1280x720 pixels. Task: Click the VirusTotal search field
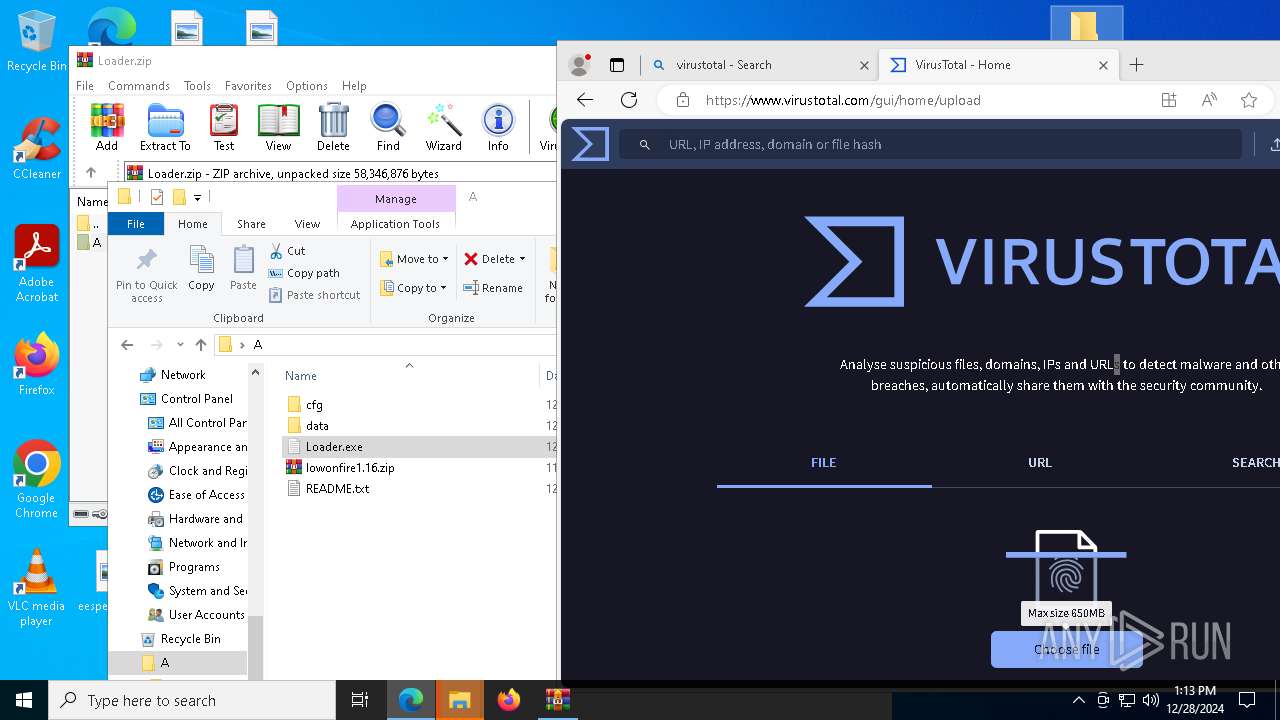930,144
